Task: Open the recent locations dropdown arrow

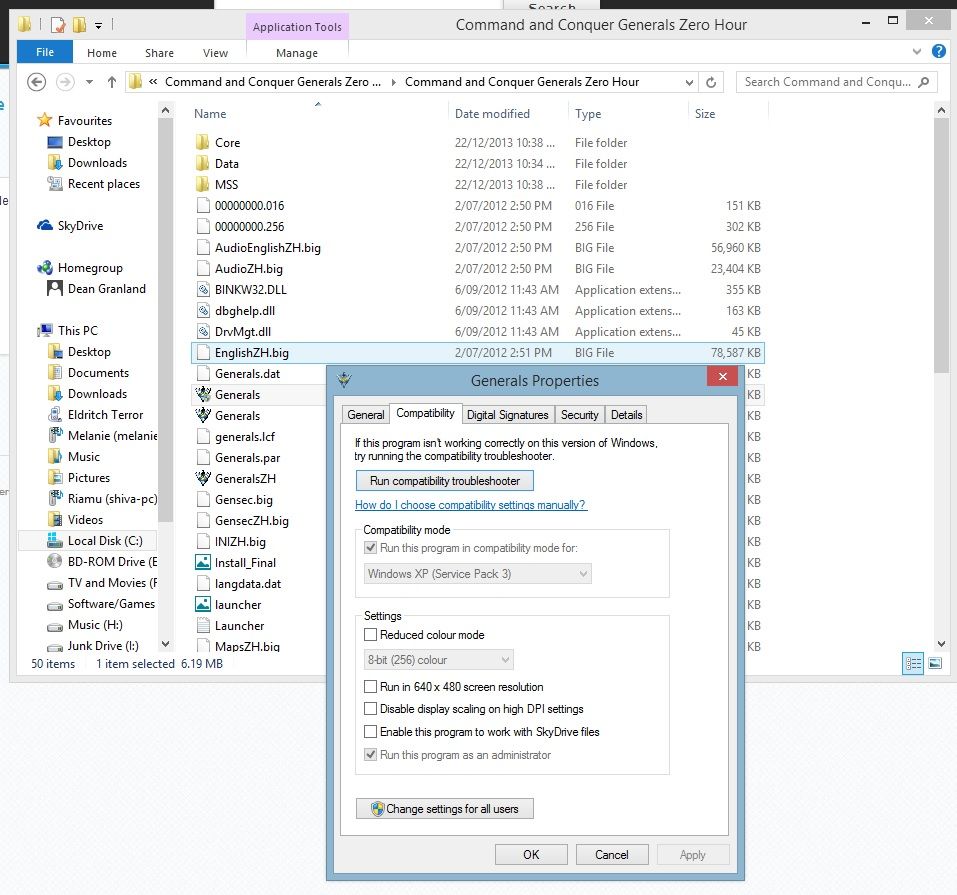Action: pos(90,82)
